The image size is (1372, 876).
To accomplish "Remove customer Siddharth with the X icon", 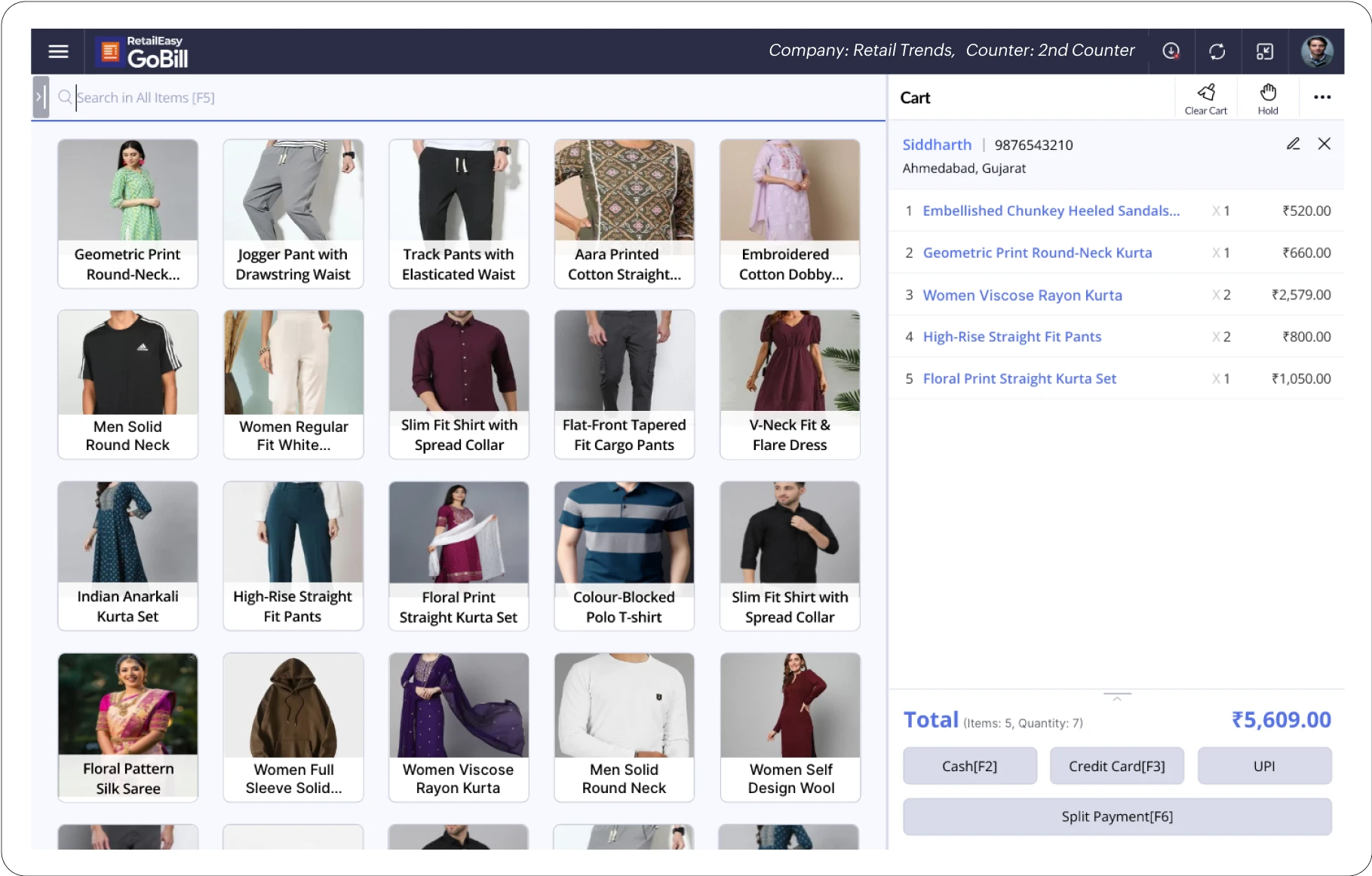I will [x=1325, y=144].
